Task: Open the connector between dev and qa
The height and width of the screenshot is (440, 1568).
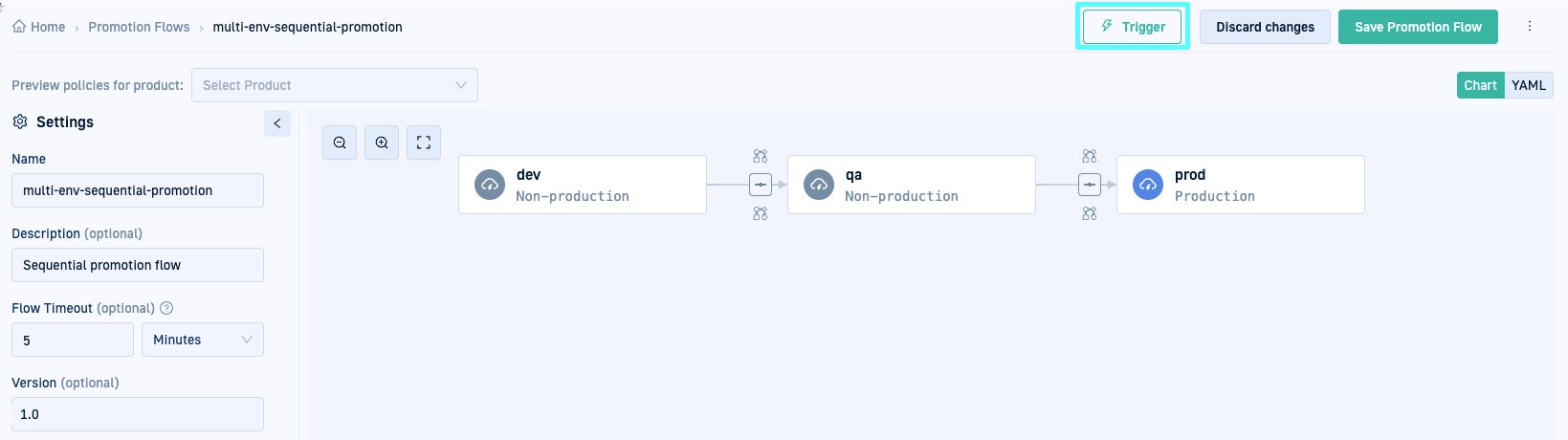Action: pyautogui.click(x=761, y=185)
